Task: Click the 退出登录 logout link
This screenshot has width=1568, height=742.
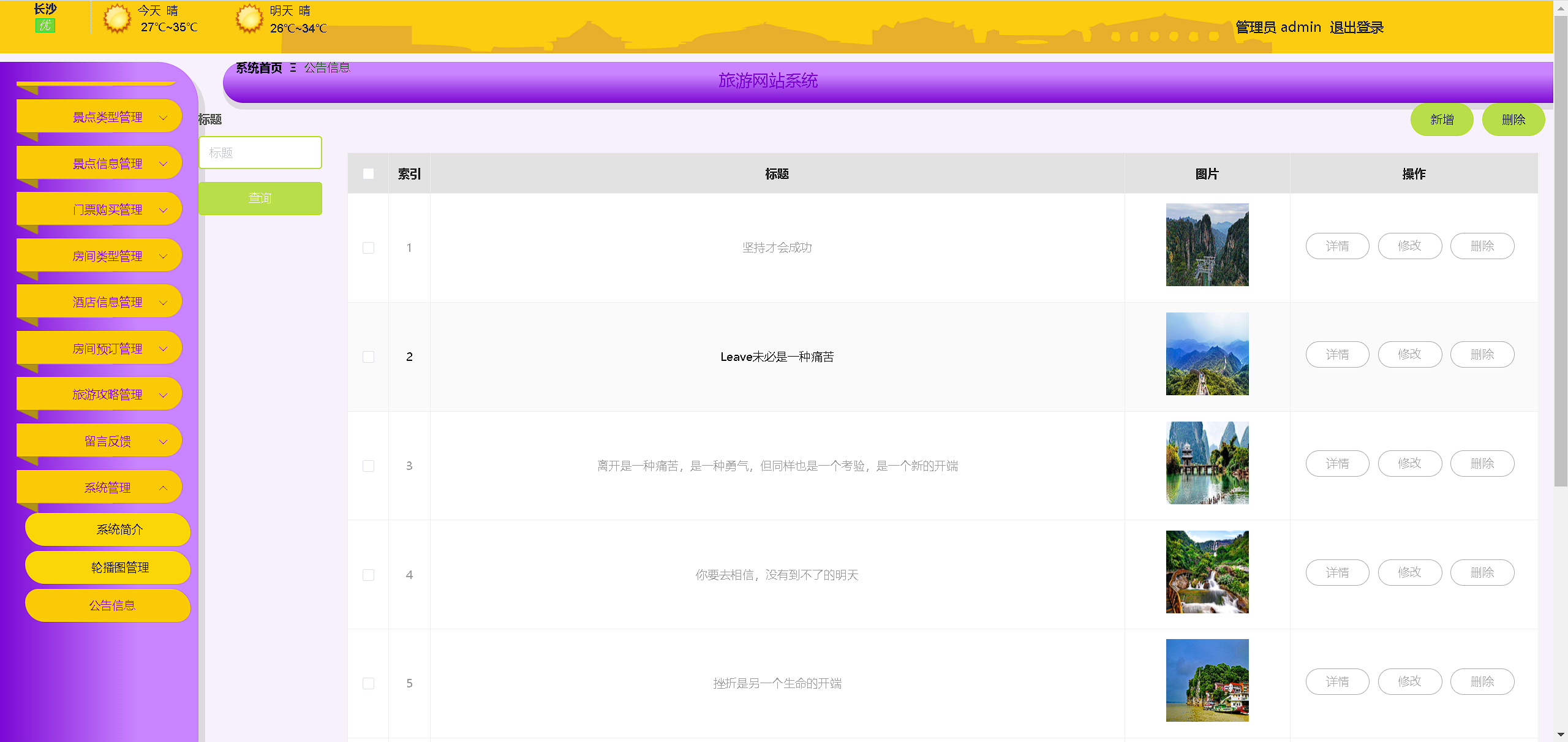Action: pos(1356,28)
